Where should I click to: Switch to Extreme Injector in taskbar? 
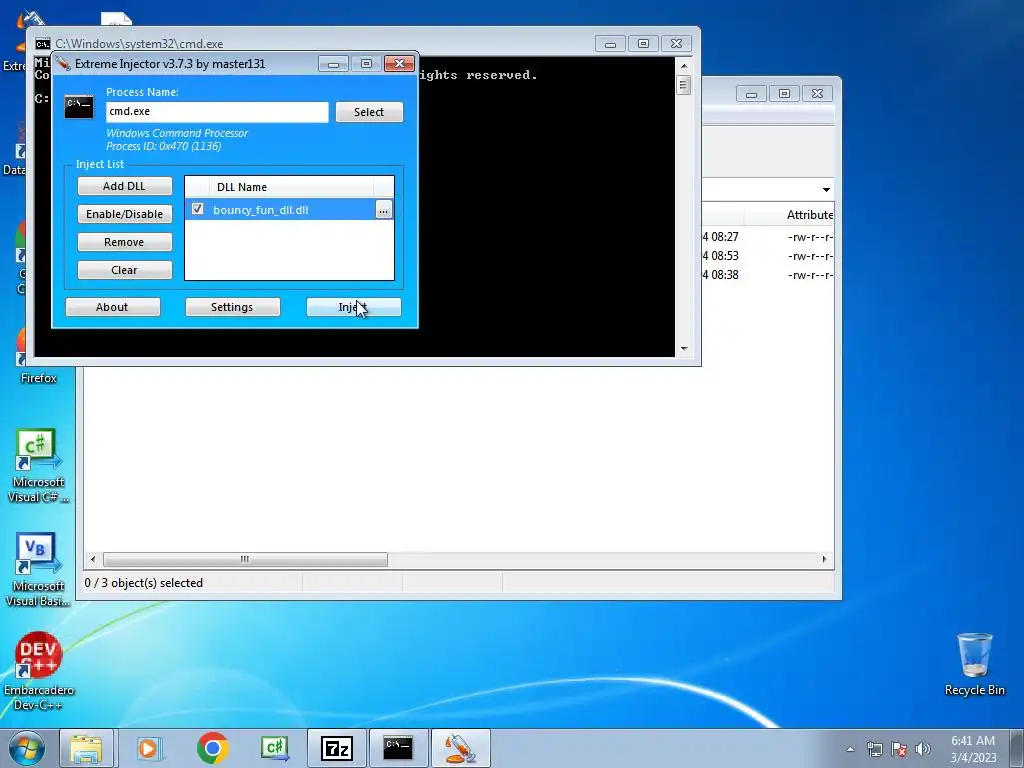point(460,748)
